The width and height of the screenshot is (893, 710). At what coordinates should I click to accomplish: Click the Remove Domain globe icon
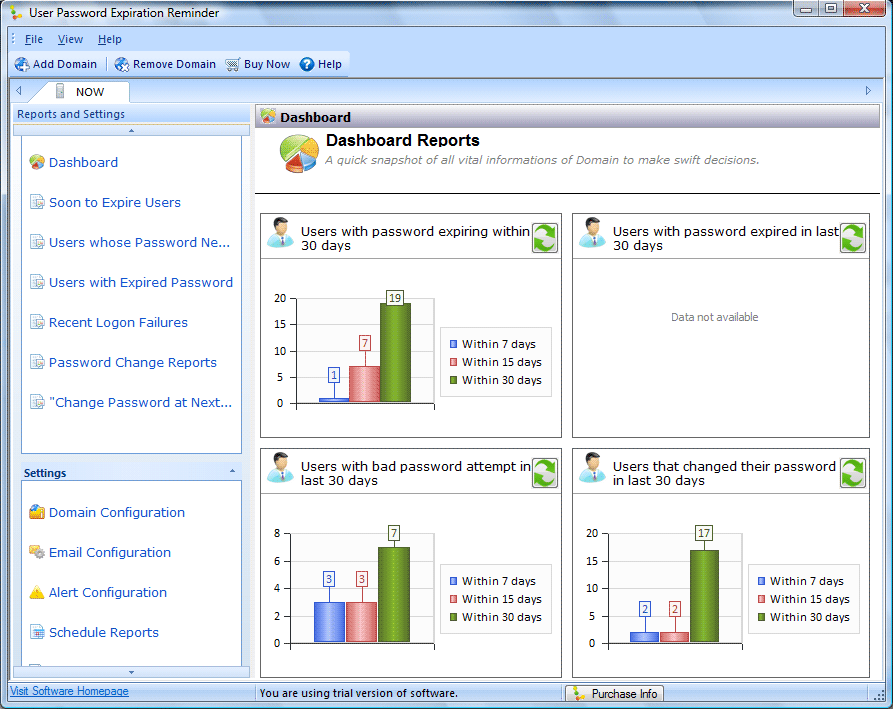(x=122, y=64)
